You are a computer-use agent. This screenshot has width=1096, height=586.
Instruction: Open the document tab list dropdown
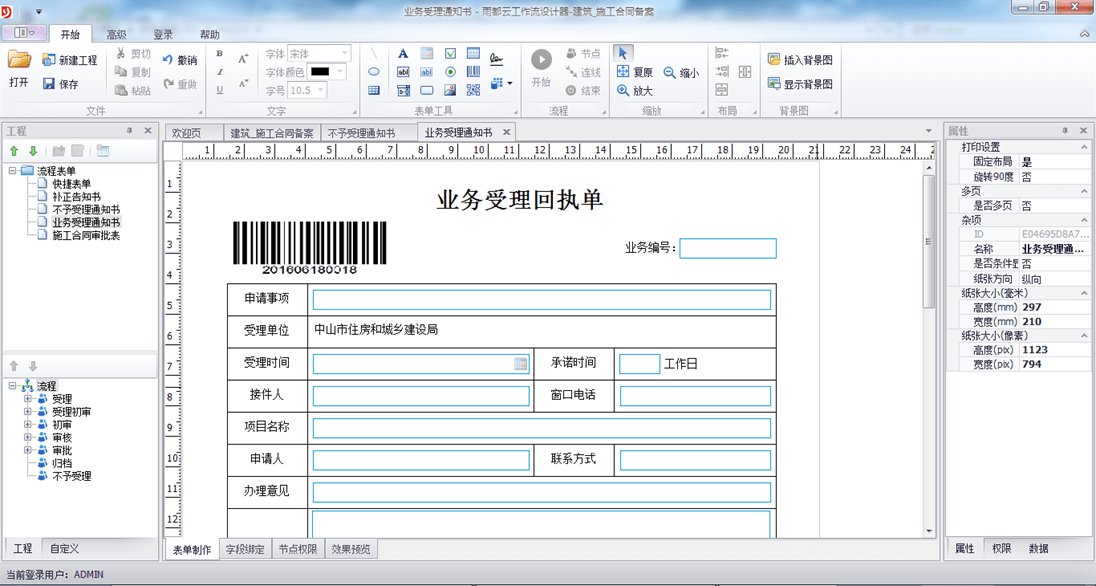[929, 131]
